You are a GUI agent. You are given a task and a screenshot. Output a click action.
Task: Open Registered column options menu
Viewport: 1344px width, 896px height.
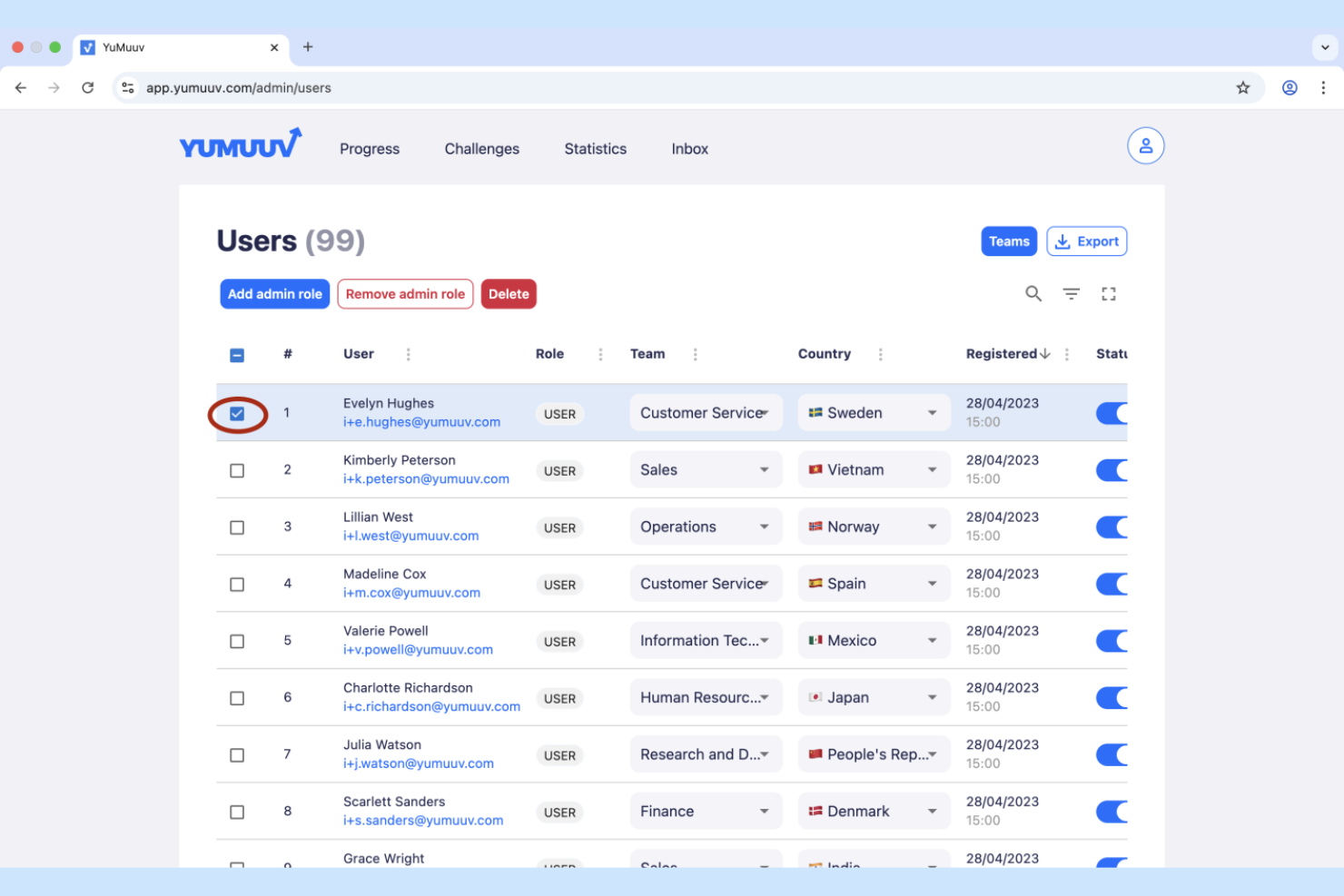pyautogui.click(x=1067, y=354)
